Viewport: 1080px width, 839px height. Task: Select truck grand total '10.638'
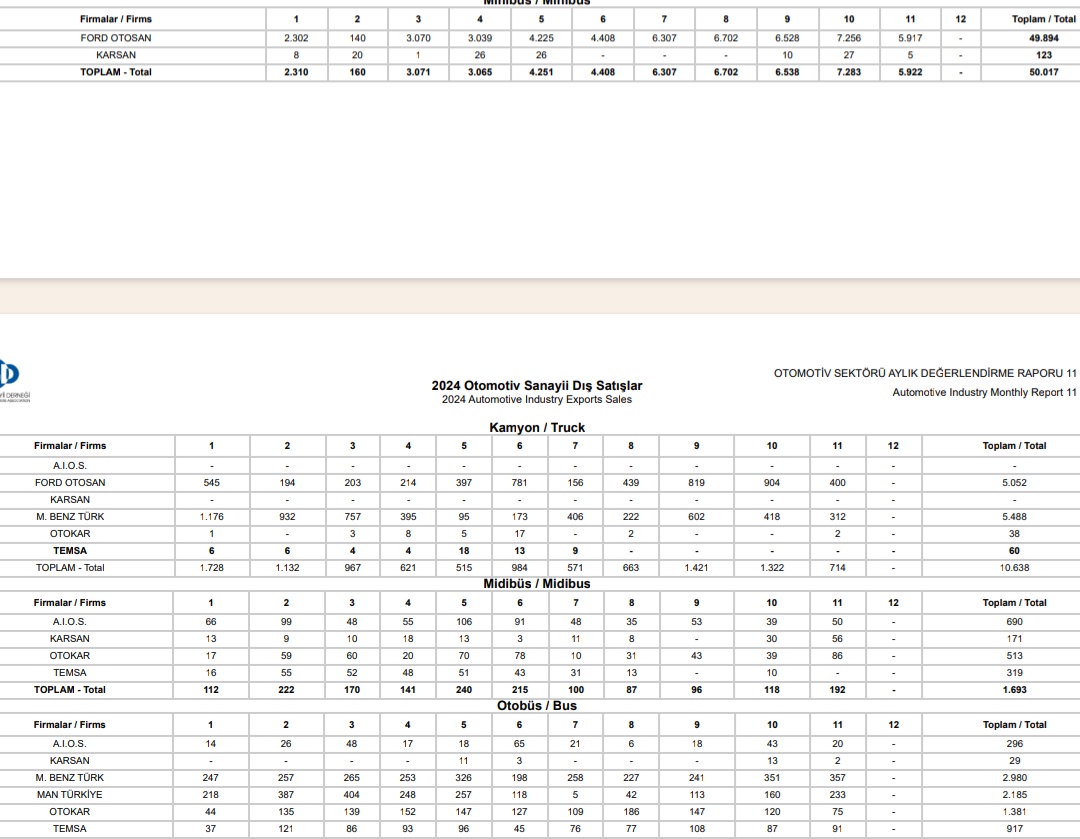tap(1014, 568)
